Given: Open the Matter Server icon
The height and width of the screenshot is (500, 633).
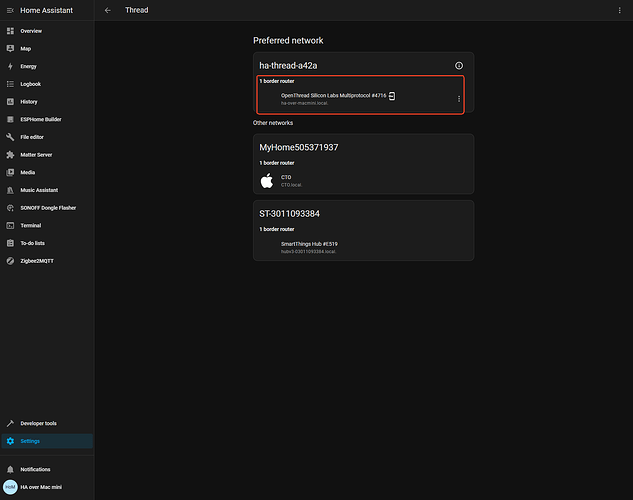Looking at the screenshot, I should point(10,155).
